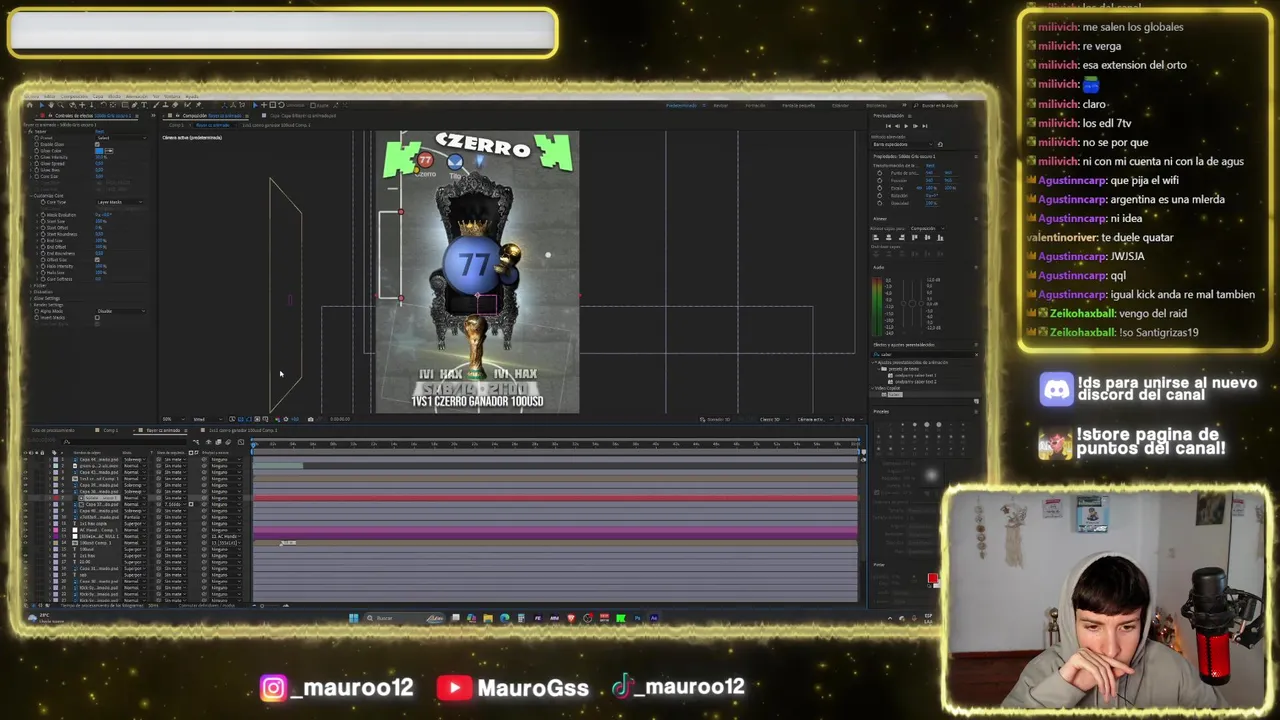The image size is (1280, 720).
Task: Clear the saber search in effects panel
Action: (x=976, y=354)
